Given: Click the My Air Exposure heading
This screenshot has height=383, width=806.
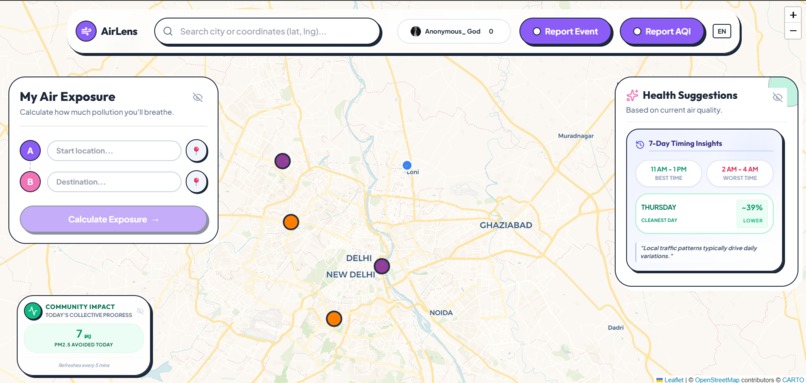Looking at the screenshot, I should click(67, 97).
